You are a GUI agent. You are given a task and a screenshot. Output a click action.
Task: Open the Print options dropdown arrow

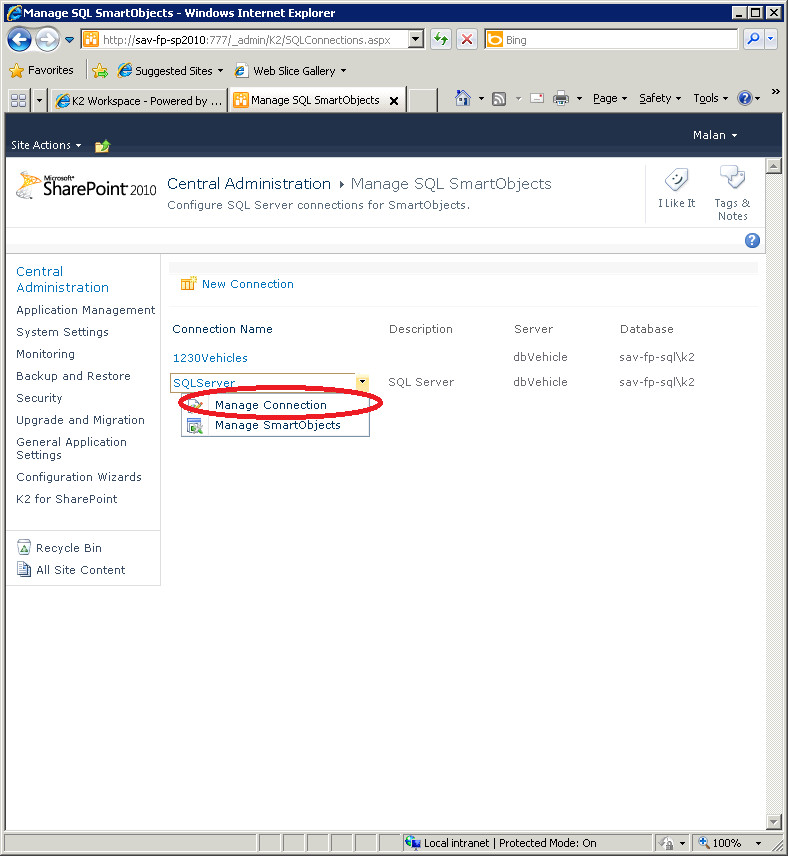[x=579, y=99]
